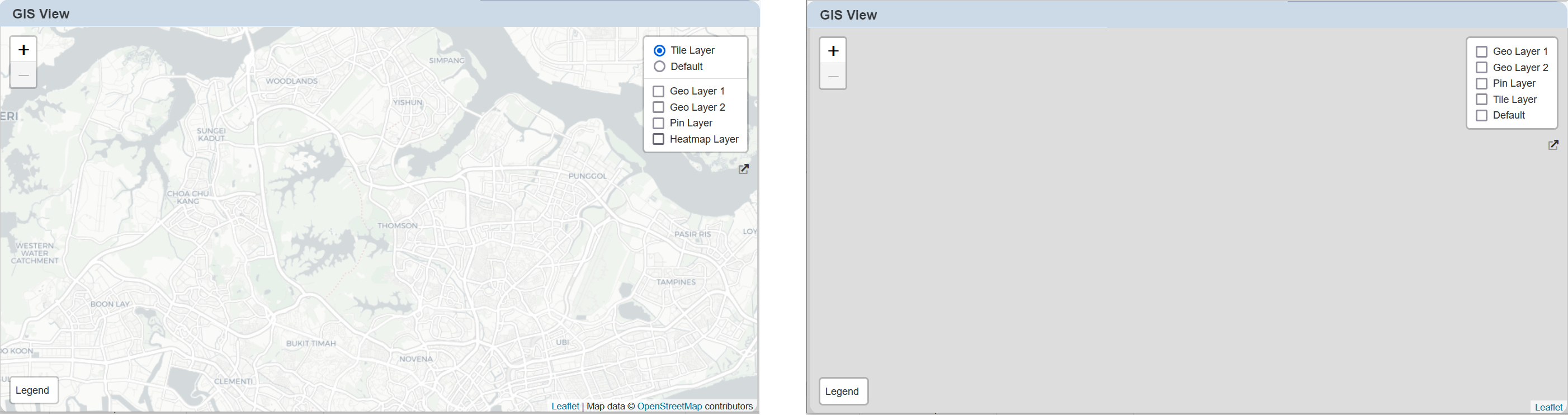Zoom in on the right blank map
1568x415 pixels.
coord(833,51)
